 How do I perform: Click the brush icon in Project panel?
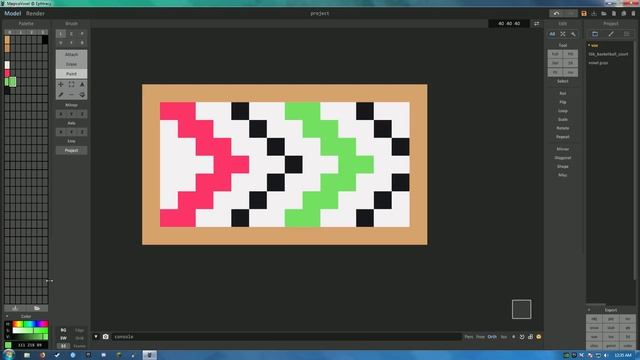click(x=611, y=34)
